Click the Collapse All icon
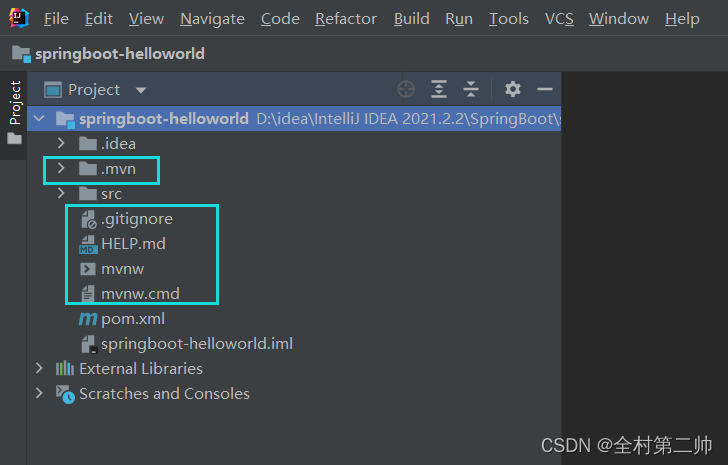The height and width of the screenshot is (465, 728). (x=470, y=89)
